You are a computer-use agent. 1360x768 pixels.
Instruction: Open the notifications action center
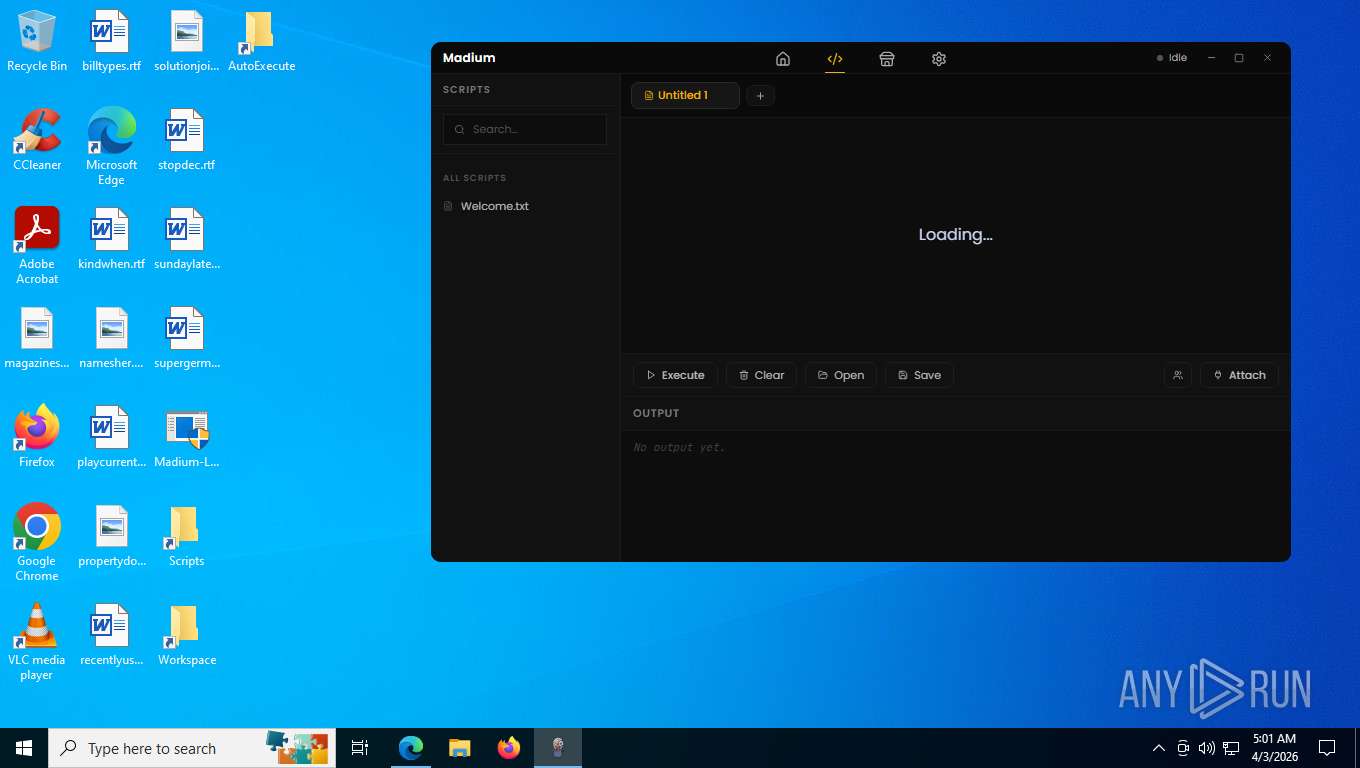tap(1327, 748)
